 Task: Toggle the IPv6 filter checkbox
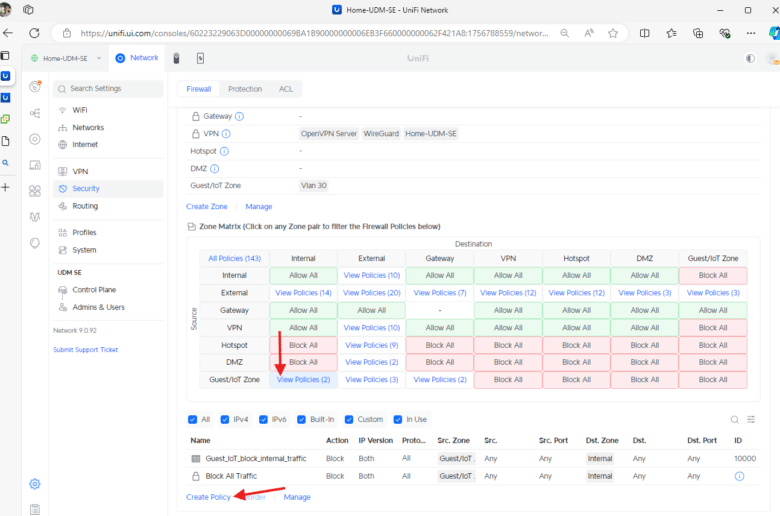click(264, 419)
